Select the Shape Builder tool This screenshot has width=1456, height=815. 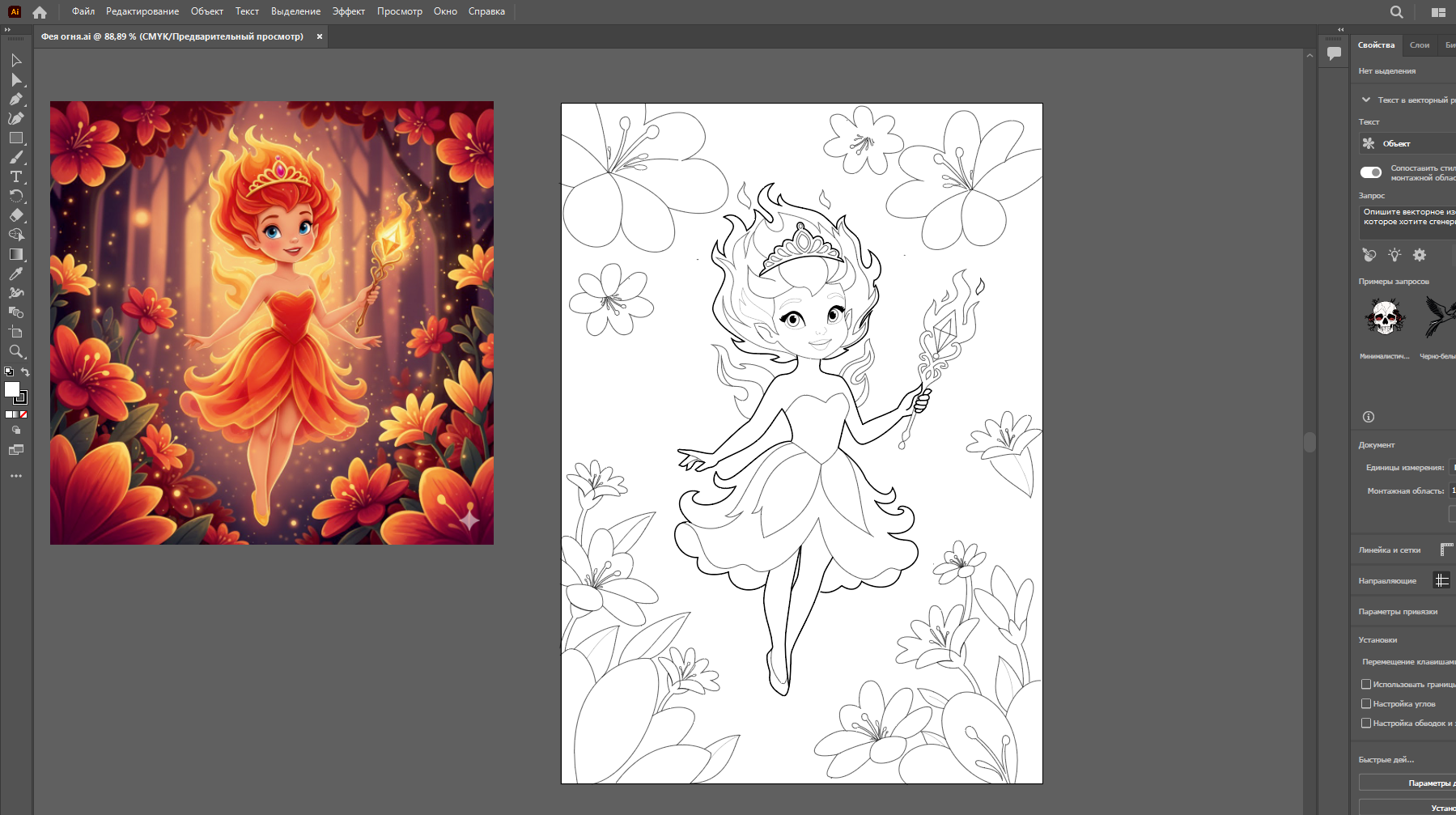(x=16, y=236)
